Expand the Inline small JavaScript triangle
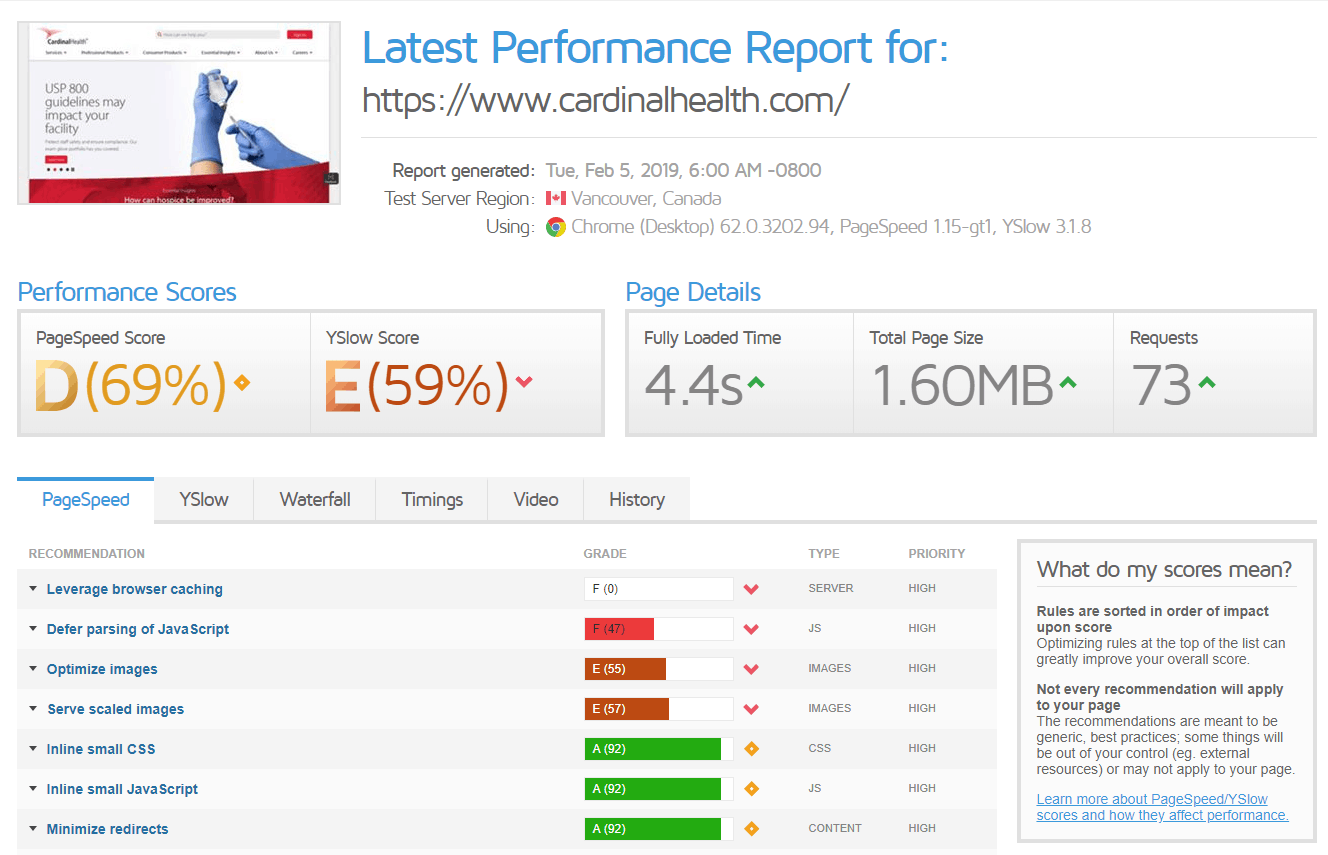The width and height of the screenshot is (1328, 855). click(33, 789)
